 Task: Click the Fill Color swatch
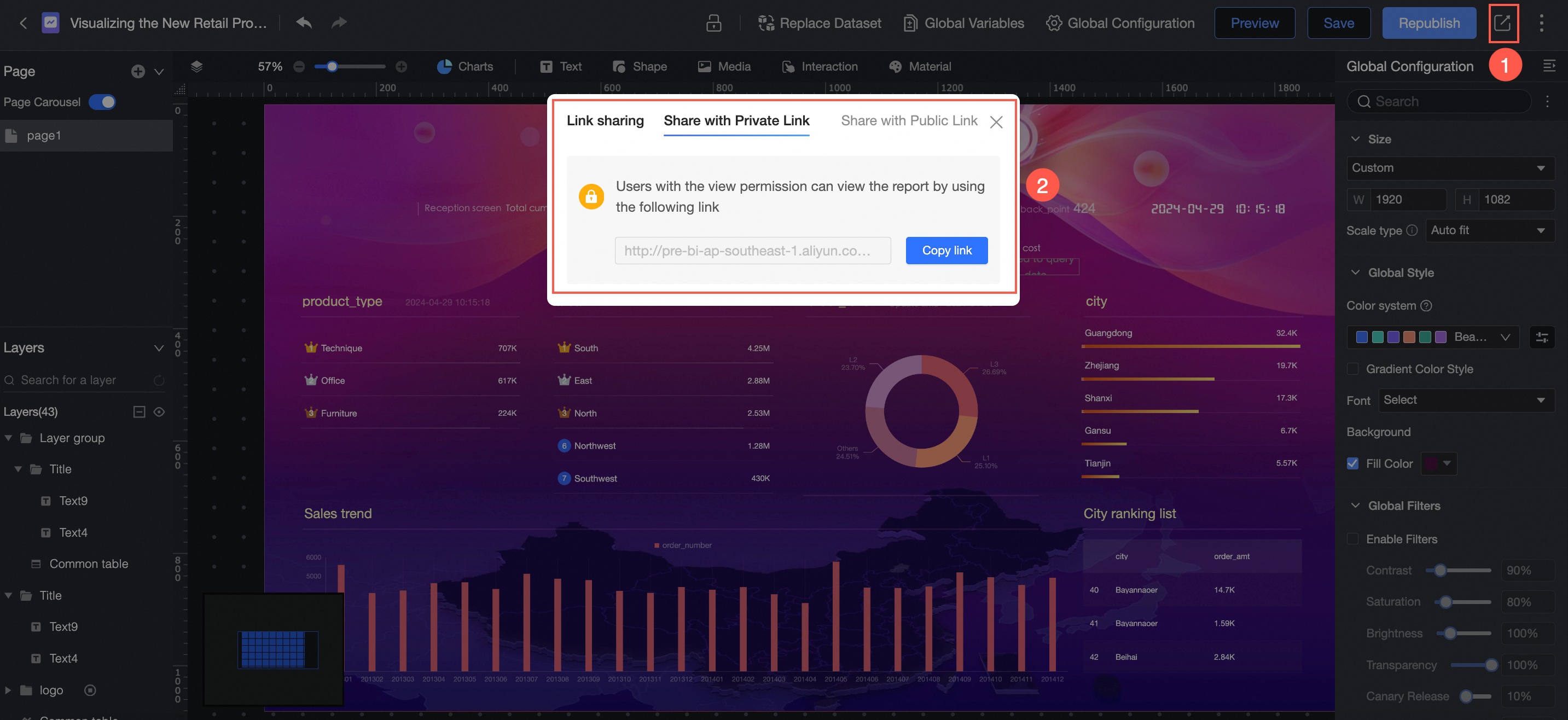[1432, 464]
